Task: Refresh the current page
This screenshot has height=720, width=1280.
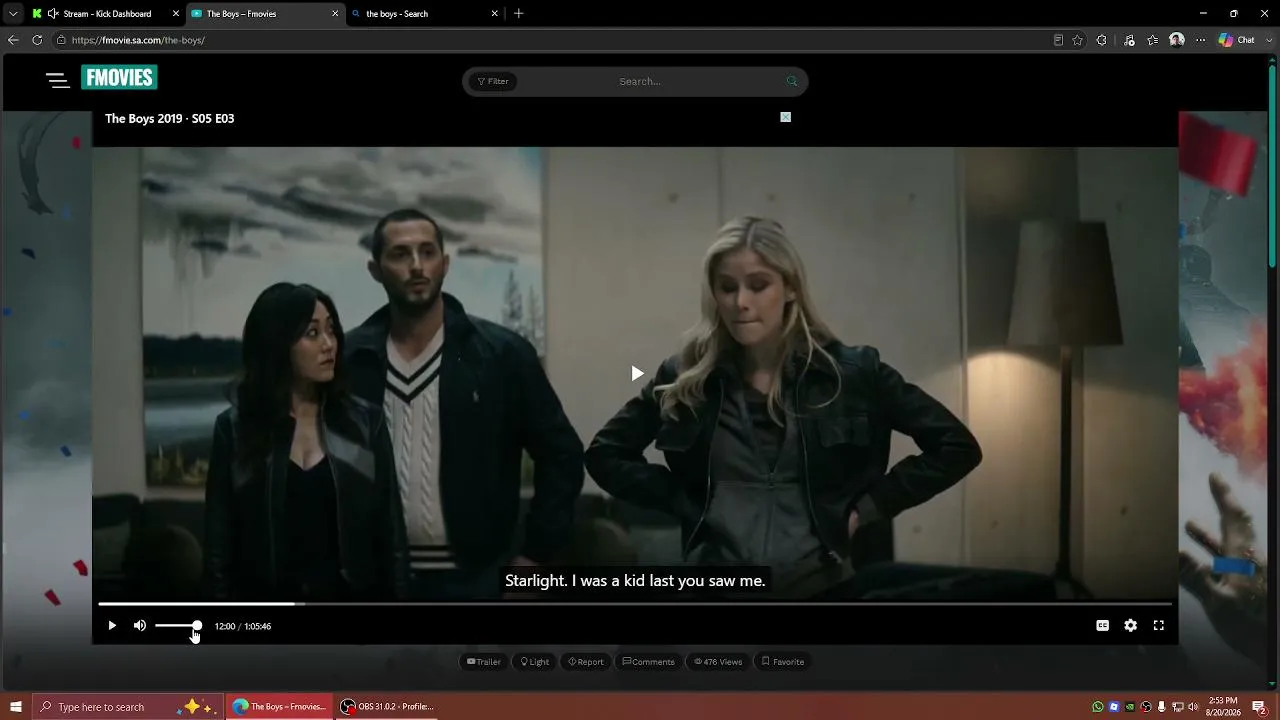Action: tap(37, 40)
